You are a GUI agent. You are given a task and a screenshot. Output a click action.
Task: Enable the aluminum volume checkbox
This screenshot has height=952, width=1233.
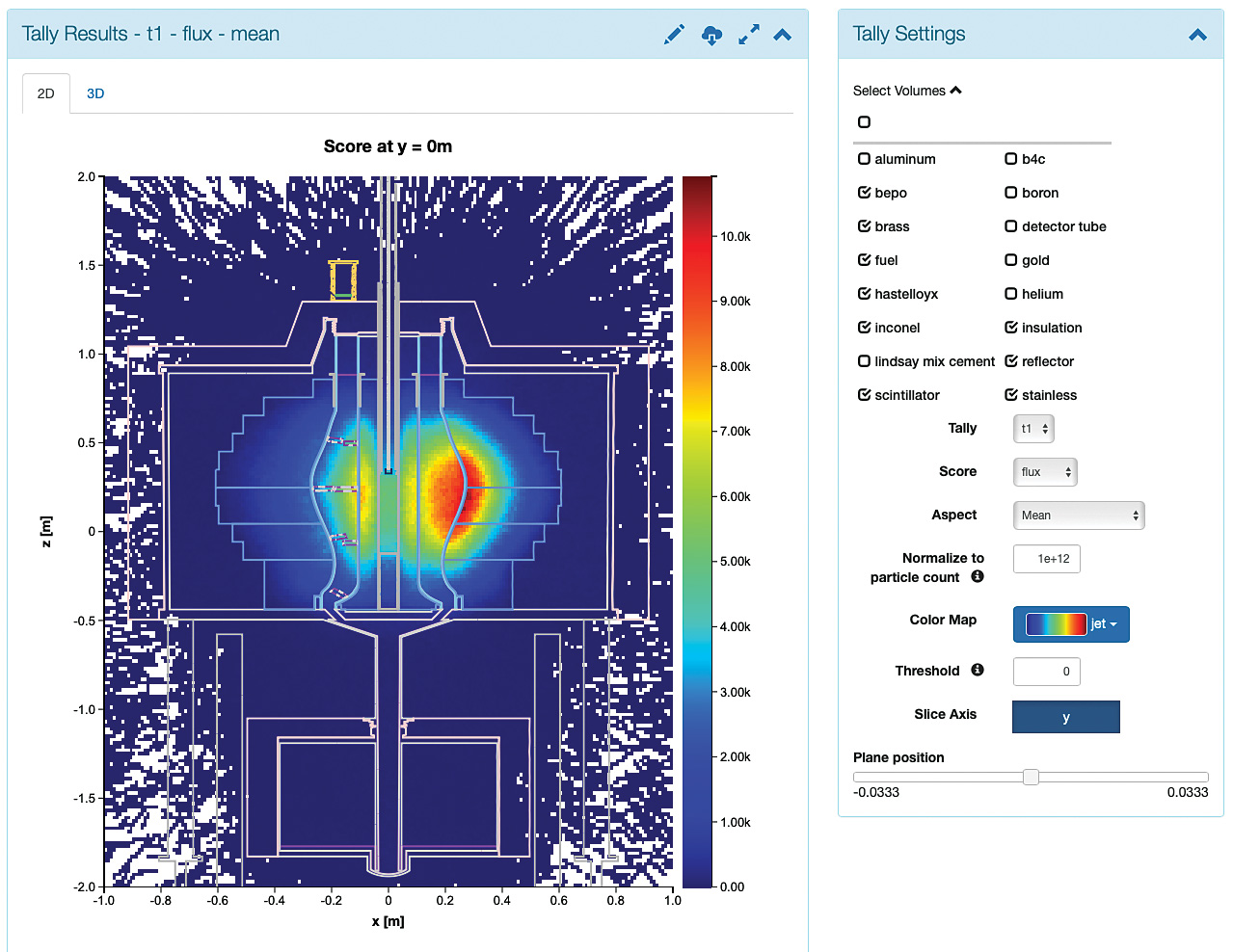pyautogui.click(x=865, y=159)
